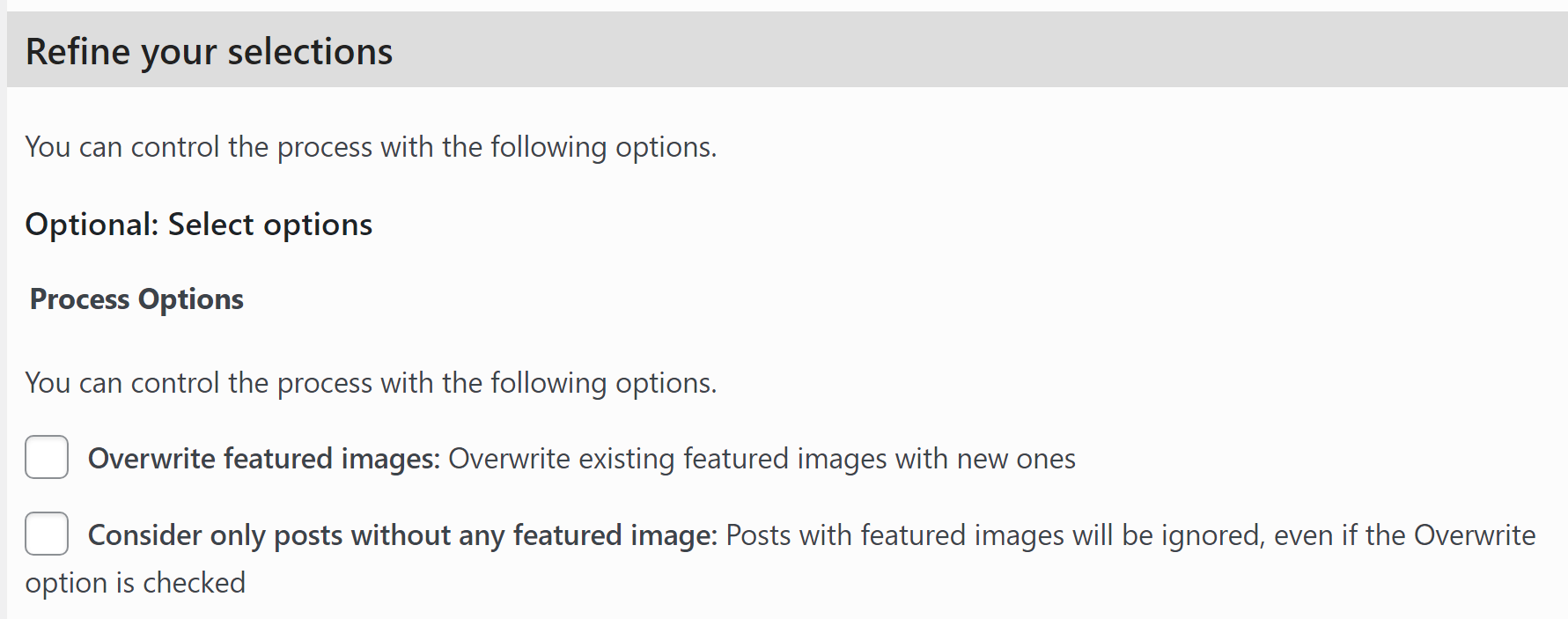Screen dimensions: 1568x619
Task: Check Consider only posts without any featured image
Action: (46, 533)
